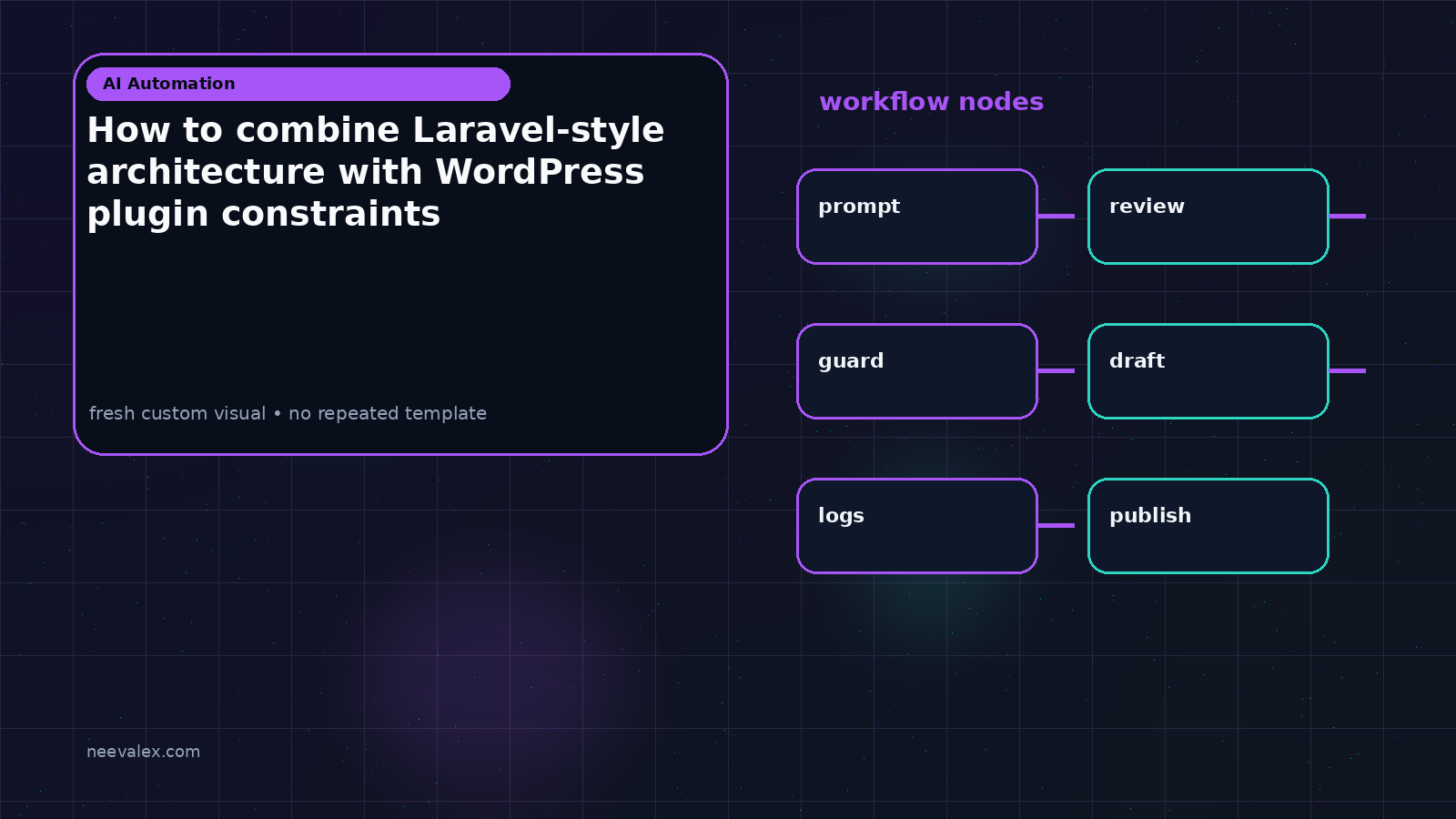1456x819 pixels.
Task: Open the neevalex.com link
Action: coord(143,752)
